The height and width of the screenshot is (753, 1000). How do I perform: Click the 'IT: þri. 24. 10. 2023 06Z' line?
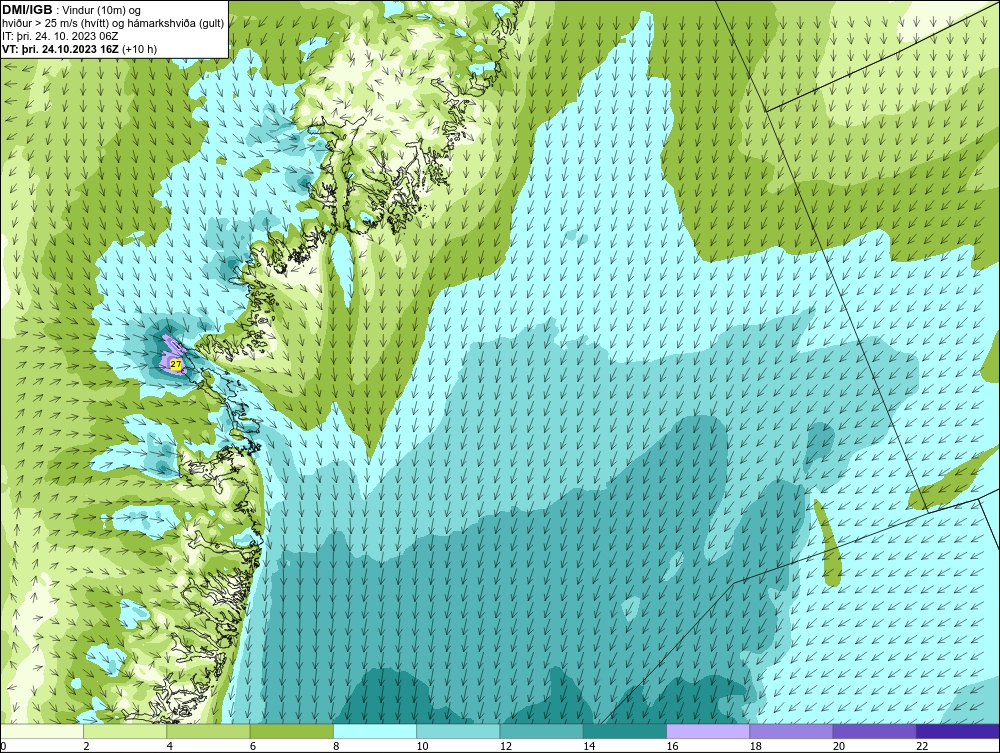tap(60, 36)
